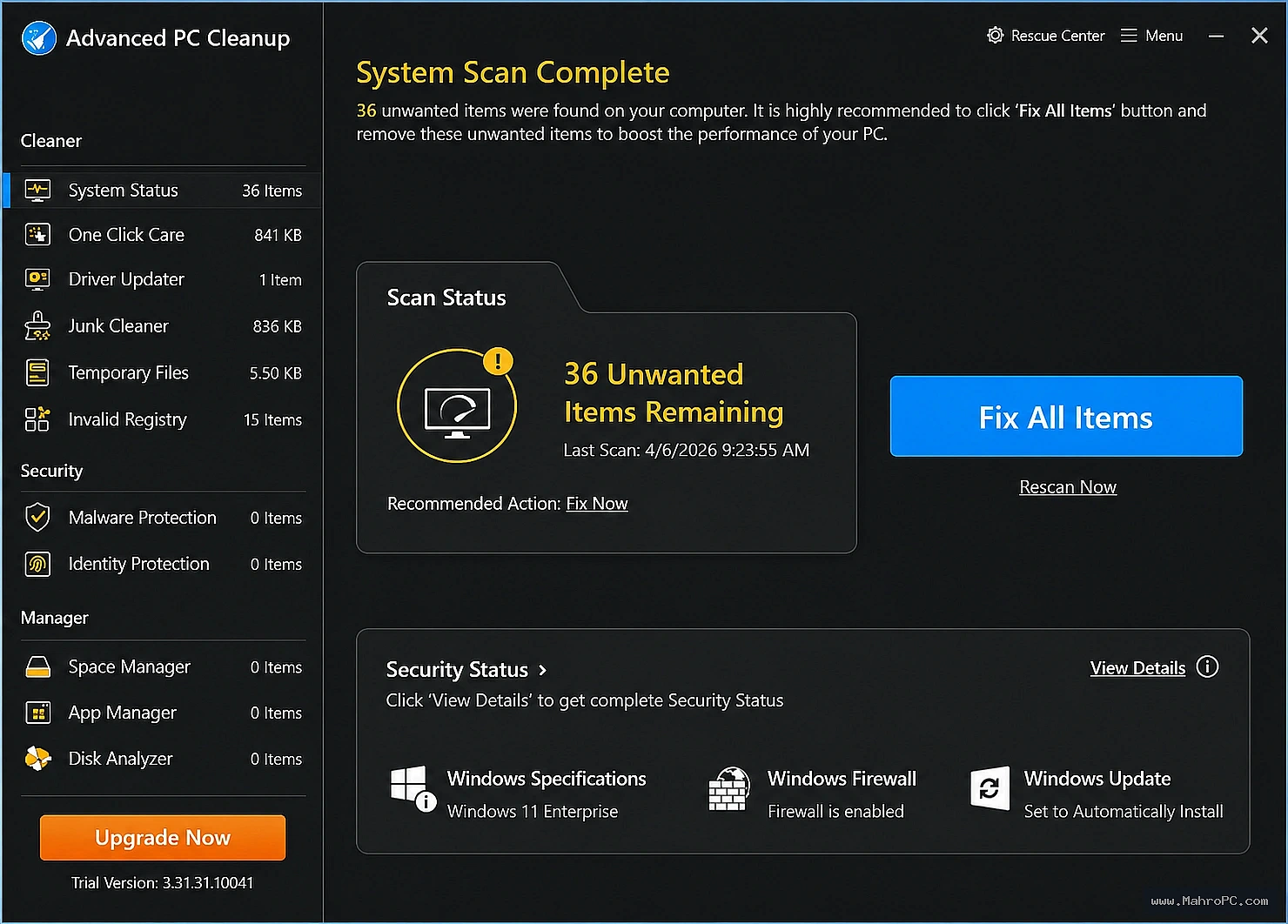Image resolution: width=1288 pixels, height=924 pixels.
Task: Click the Upgrade Now button
Action: 163,838
